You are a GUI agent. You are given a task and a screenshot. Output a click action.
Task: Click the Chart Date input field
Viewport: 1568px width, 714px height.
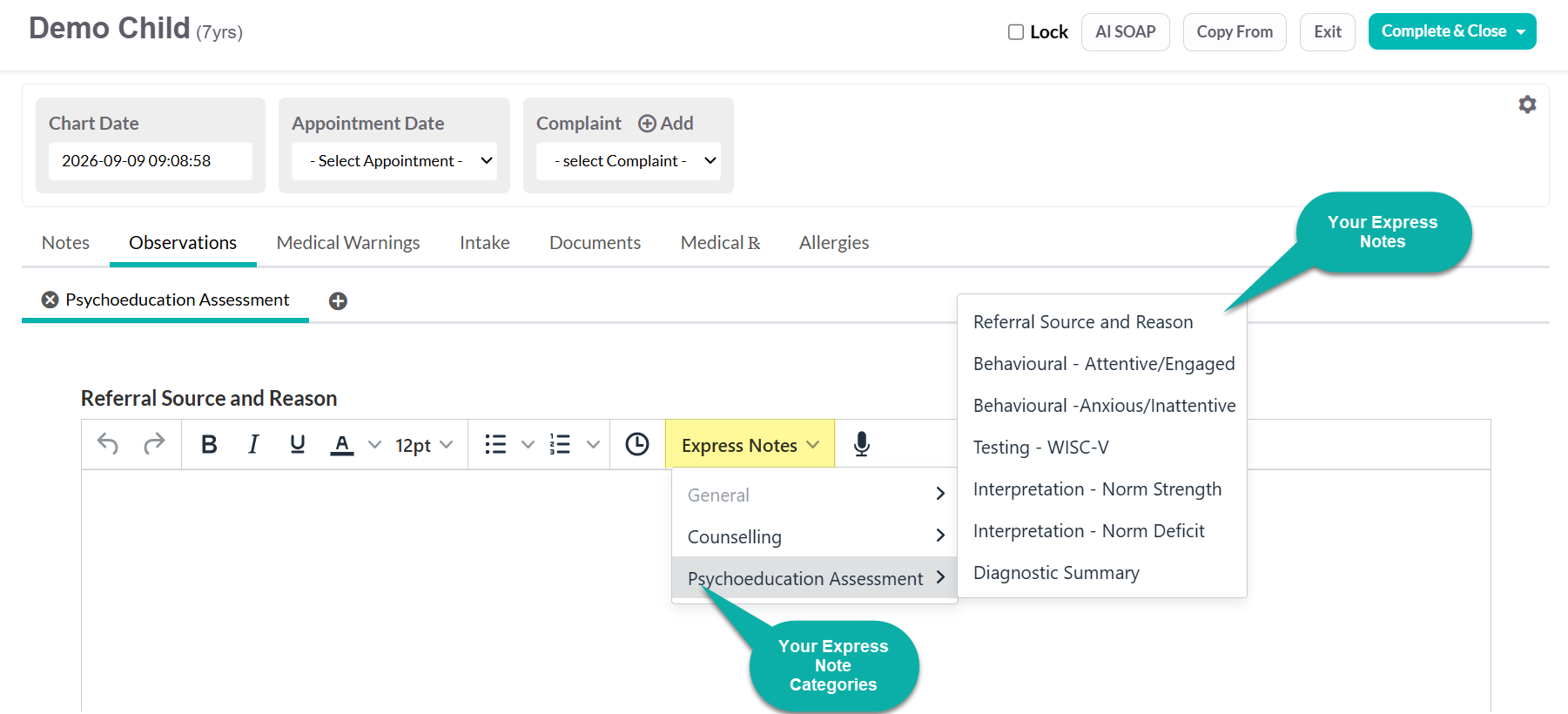click(151, 161)
